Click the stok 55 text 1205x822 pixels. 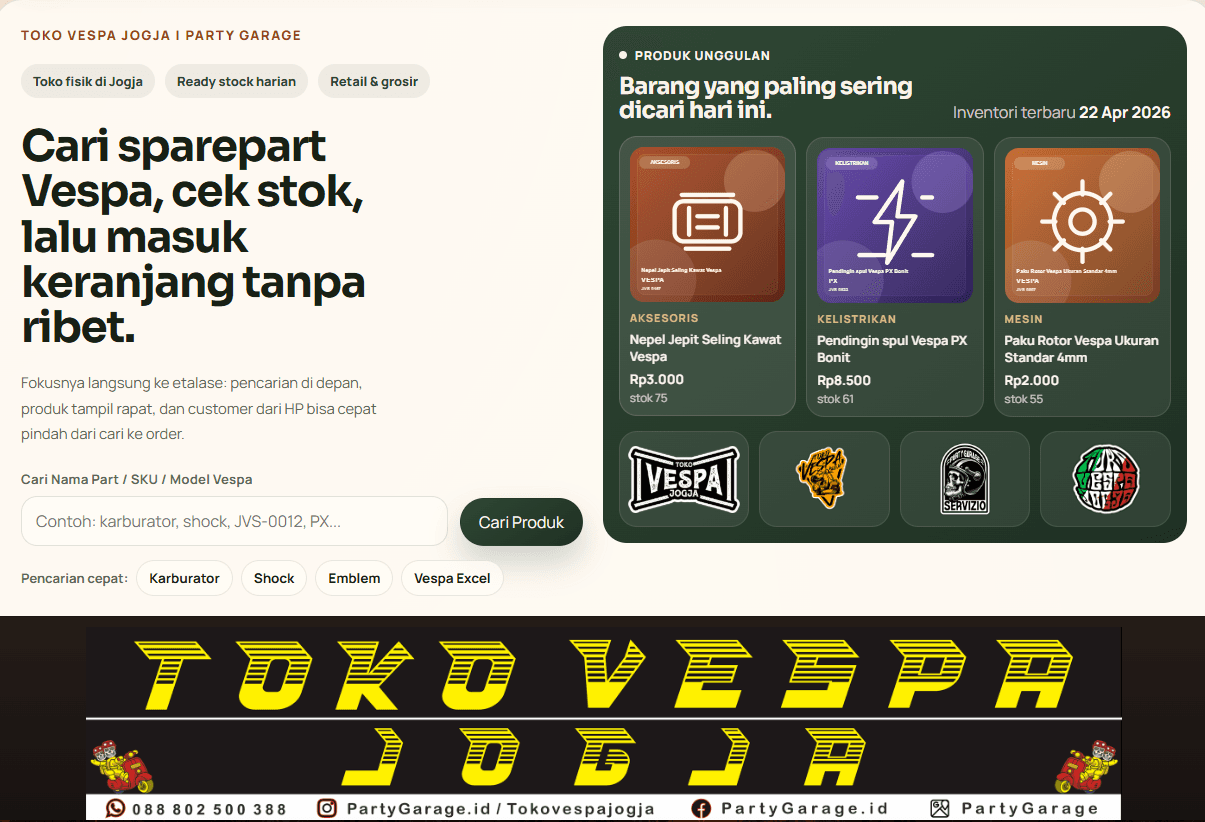1024,399
